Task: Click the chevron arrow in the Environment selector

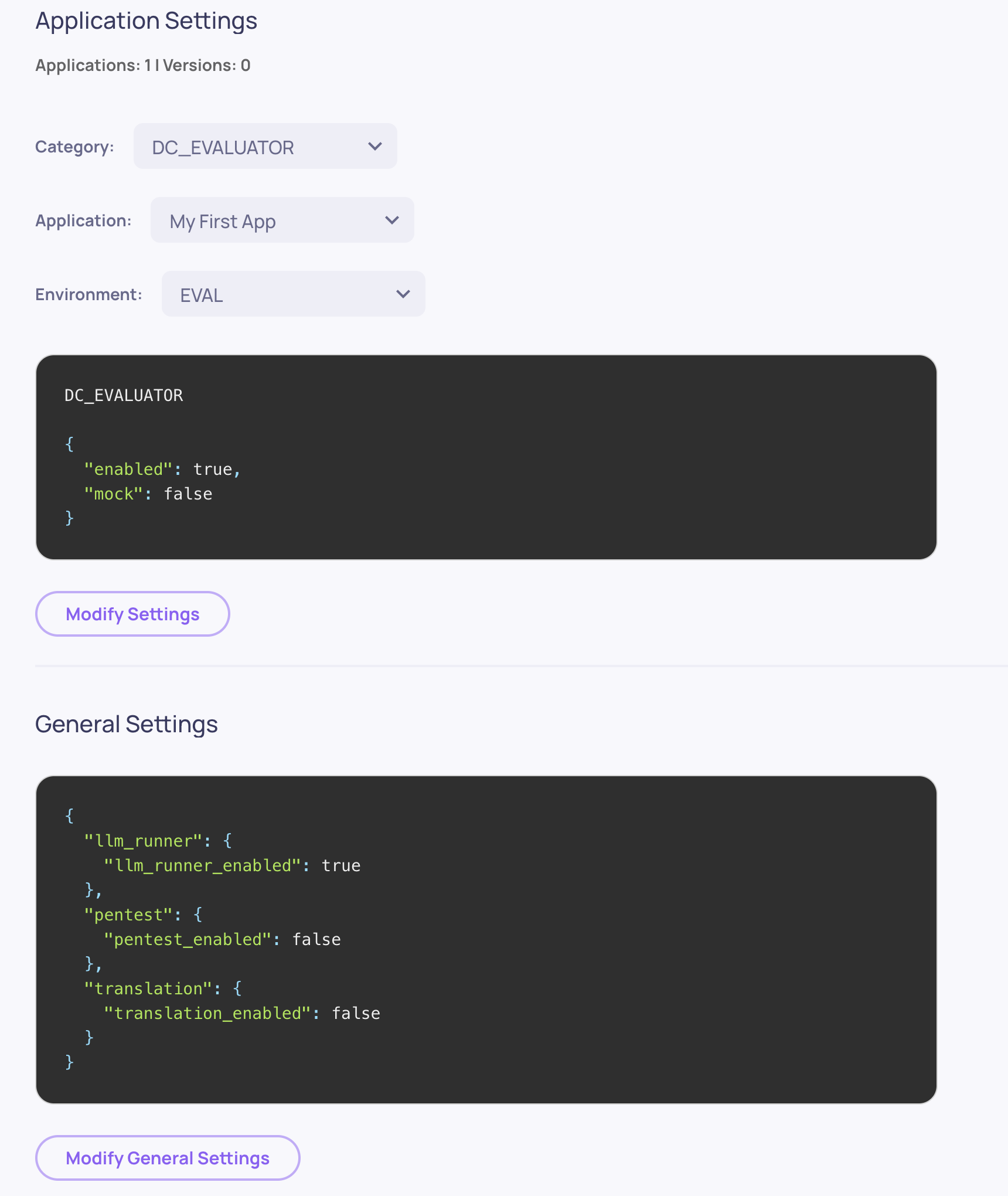Action: pyautogui.click(x=403, y=294)
